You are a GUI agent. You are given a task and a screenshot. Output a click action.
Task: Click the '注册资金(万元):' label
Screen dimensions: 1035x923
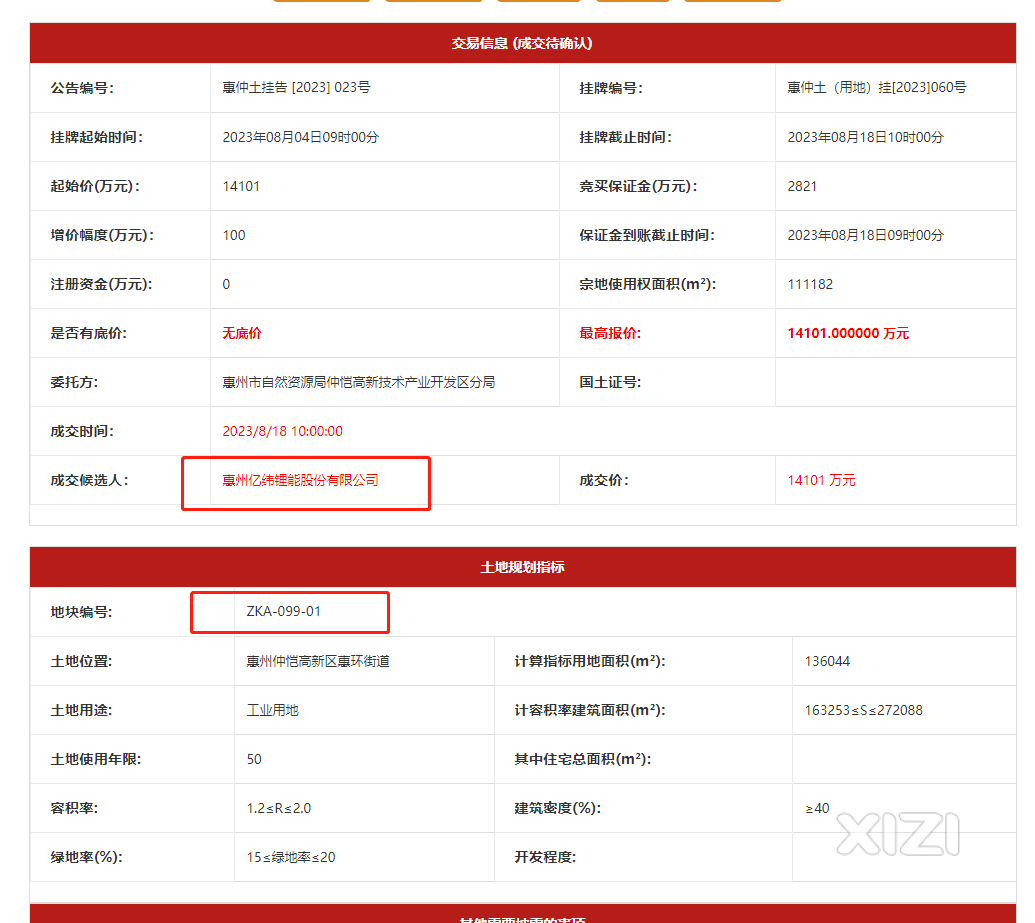102,285
